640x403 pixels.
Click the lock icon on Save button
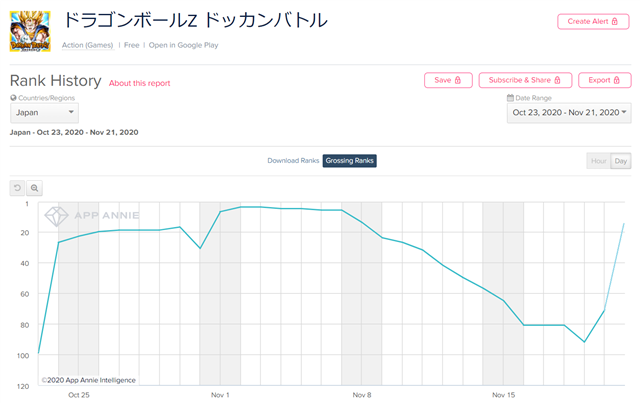tap(458, 80)
